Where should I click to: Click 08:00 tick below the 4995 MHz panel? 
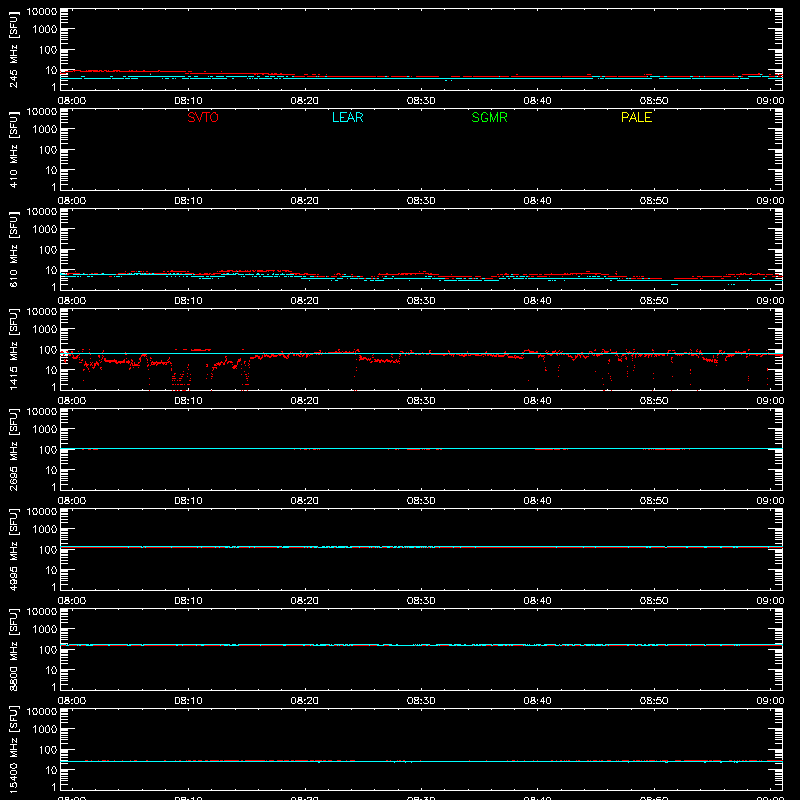[72, 601]
